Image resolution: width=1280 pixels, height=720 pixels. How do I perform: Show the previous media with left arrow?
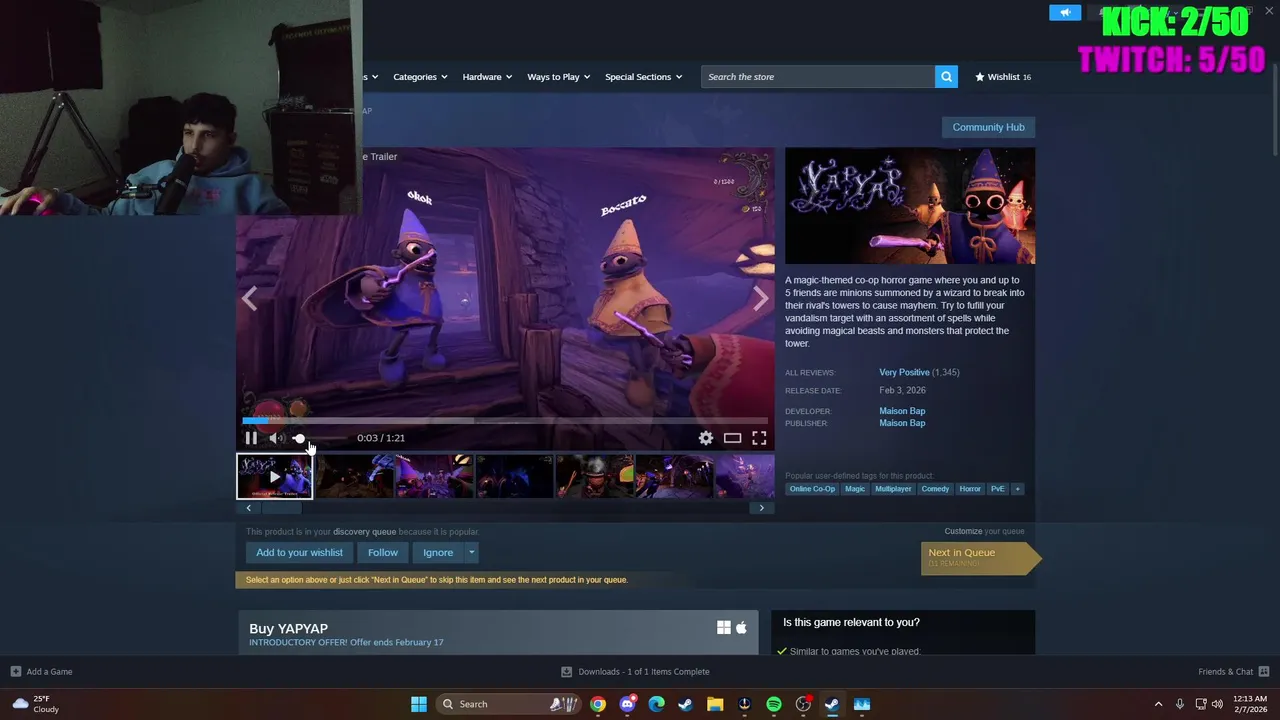pos(249,298)
